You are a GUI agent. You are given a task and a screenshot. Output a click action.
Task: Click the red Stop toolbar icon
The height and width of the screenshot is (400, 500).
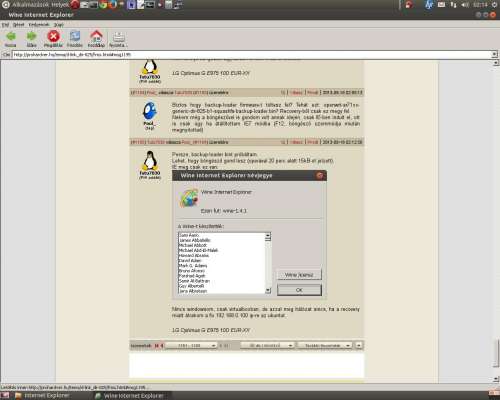click(53, 36)
